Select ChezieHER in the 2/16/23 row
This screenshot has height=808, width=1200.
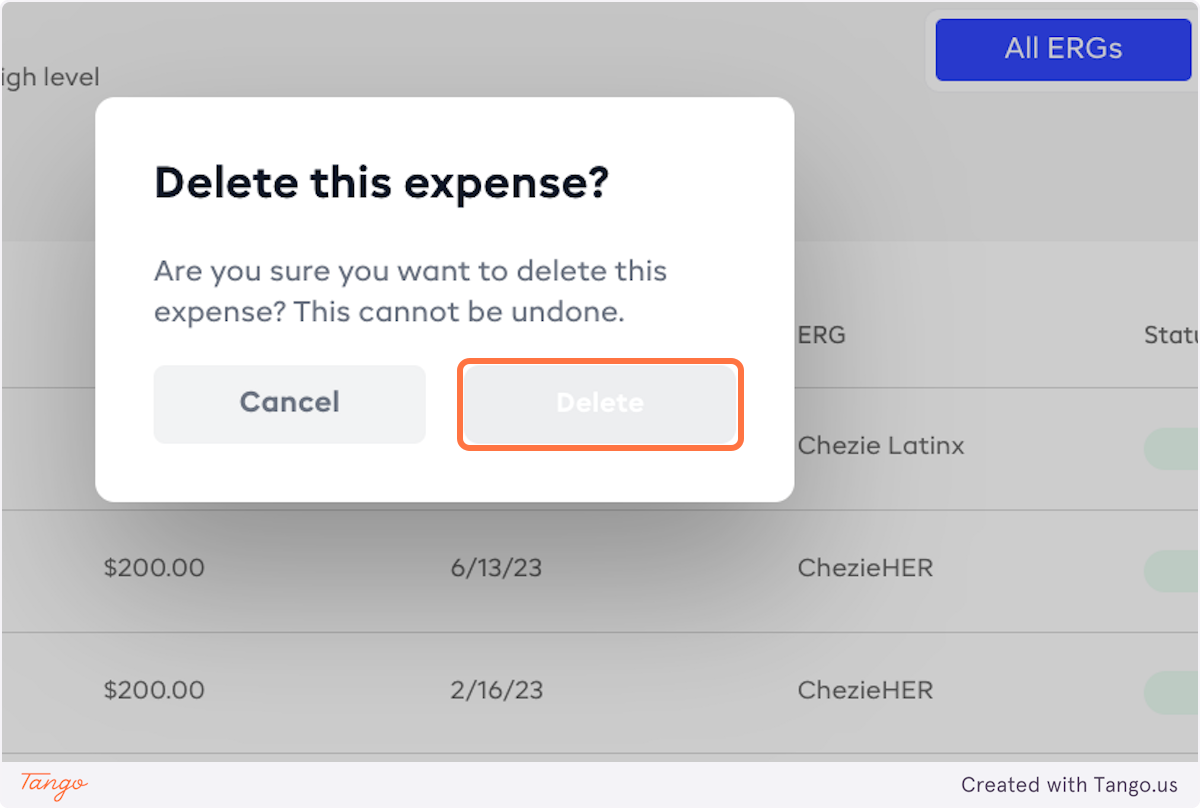[865, 690]
